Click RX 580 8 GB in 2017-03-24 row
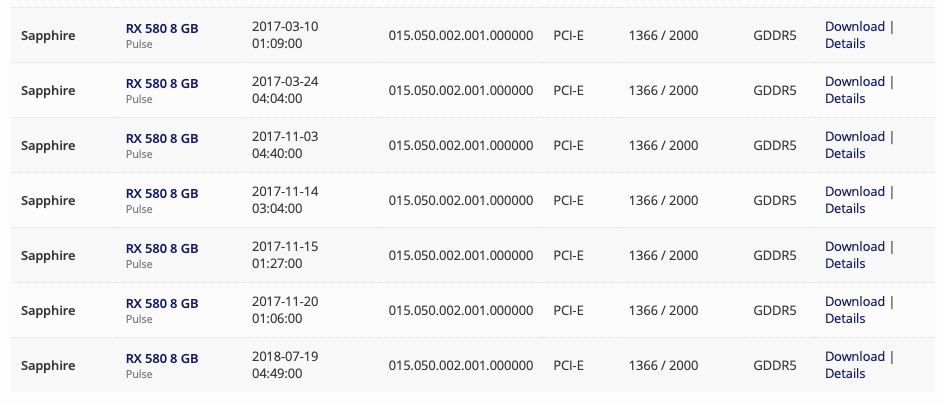This screenshot has height=405, width=945. click(x=161, y=83)
